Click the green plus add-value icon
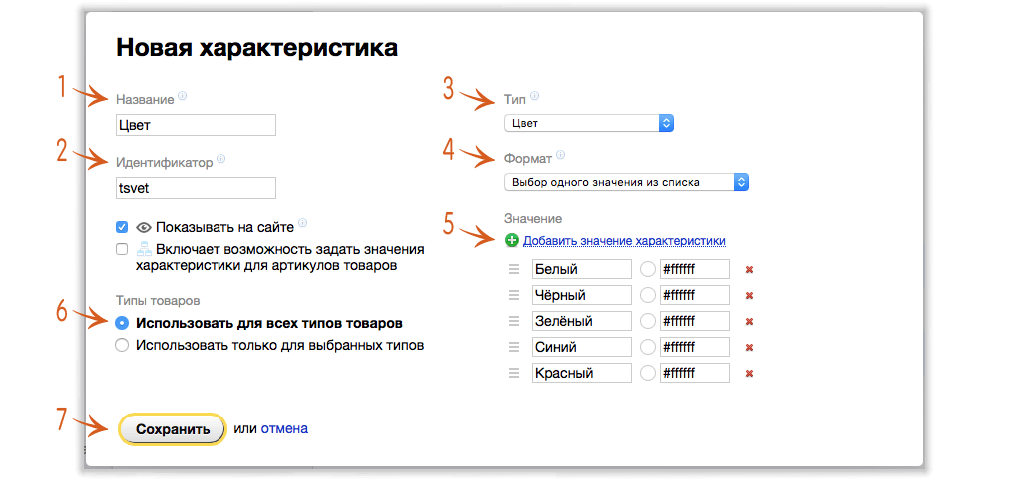Image resolution: width=1010 pixels, height=484 pixels. click(511, 240)
